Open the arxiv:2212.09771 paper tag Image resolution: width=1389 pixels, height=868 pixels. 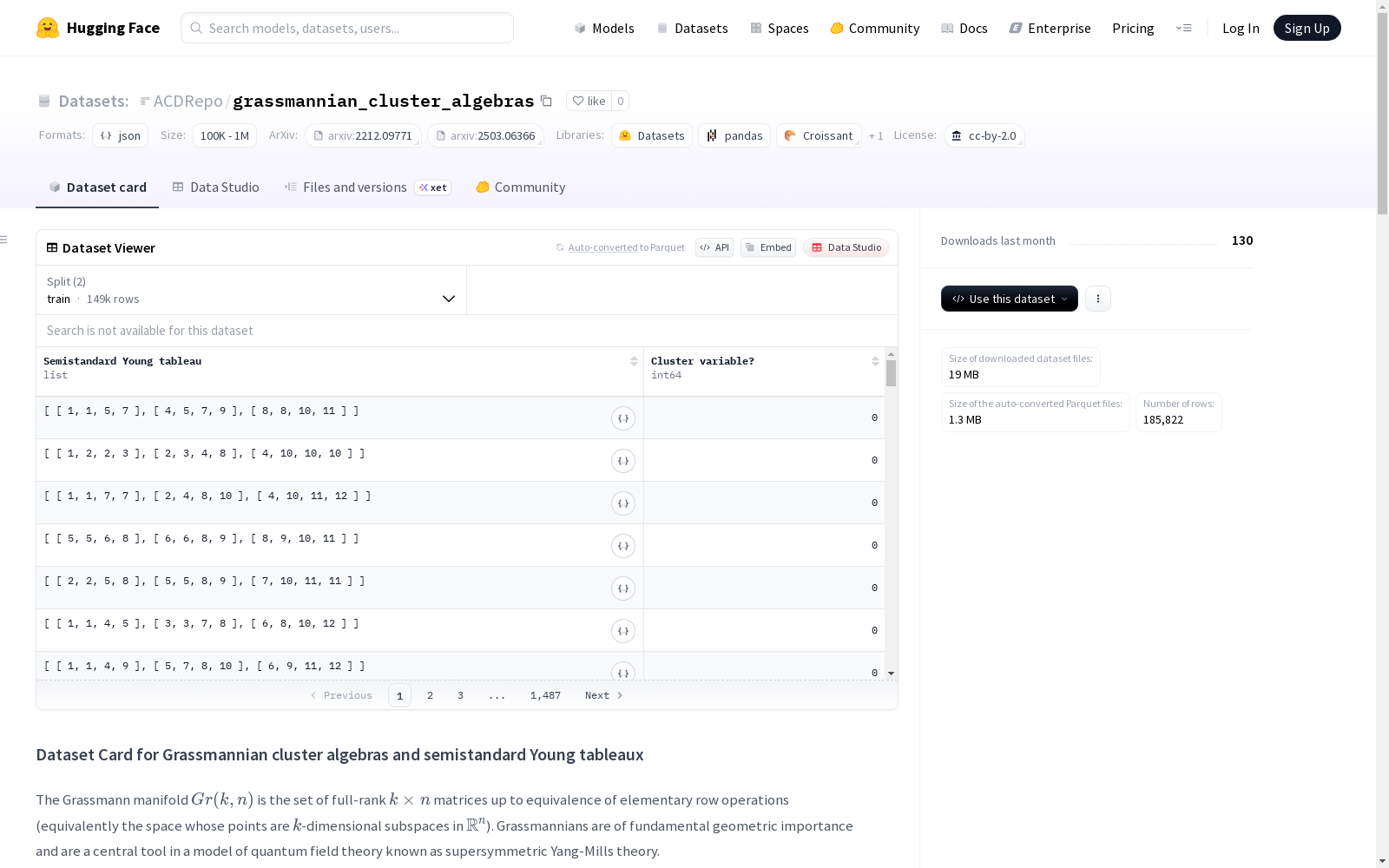(x=363, y=135)
